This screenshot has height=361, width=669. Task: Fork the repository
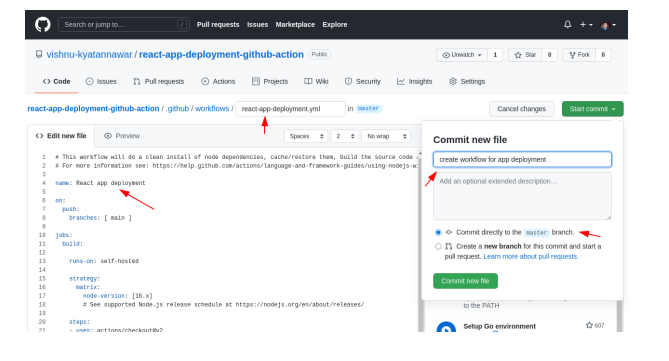click(579, 55)
